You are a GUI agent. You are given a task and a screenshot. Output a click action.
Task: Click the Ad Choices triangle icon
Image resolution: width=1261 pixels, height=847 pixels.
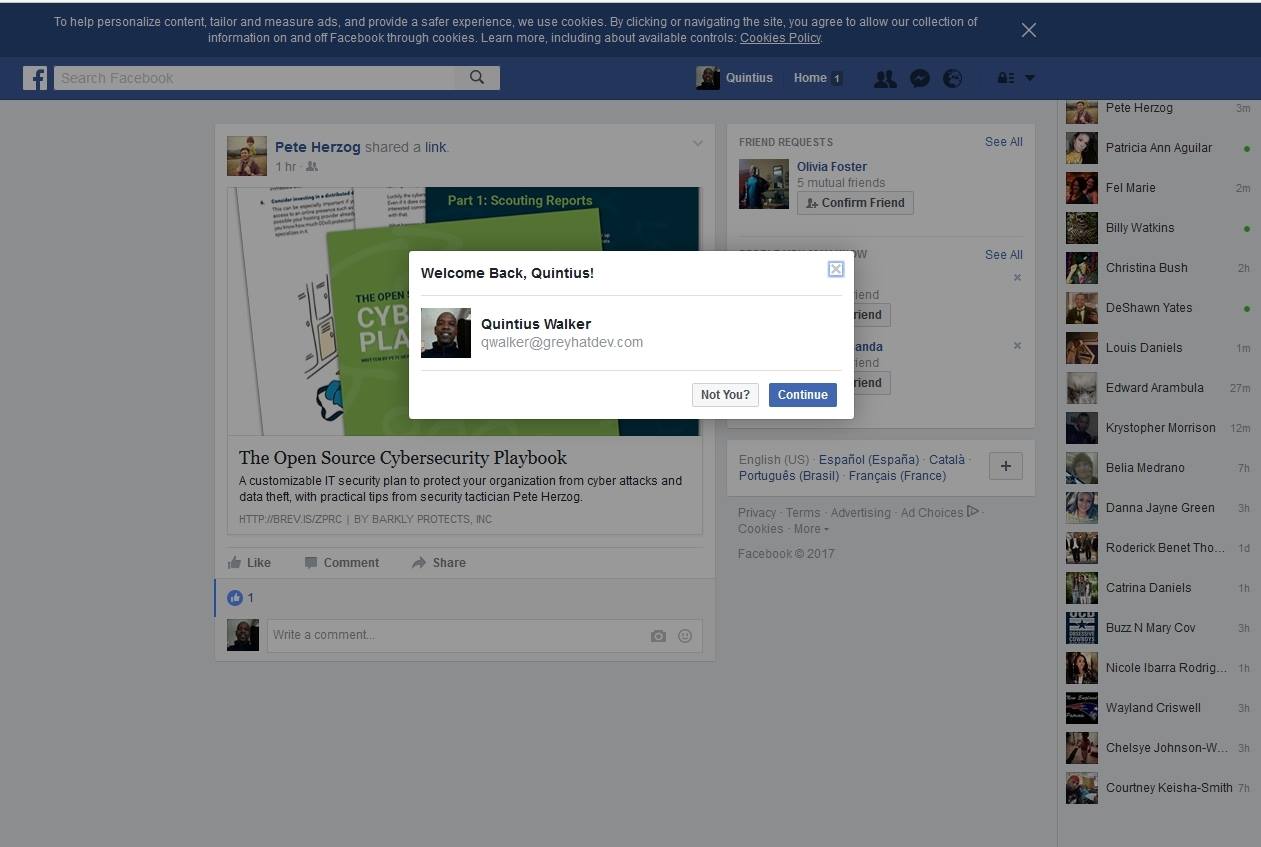coord(973,512)
